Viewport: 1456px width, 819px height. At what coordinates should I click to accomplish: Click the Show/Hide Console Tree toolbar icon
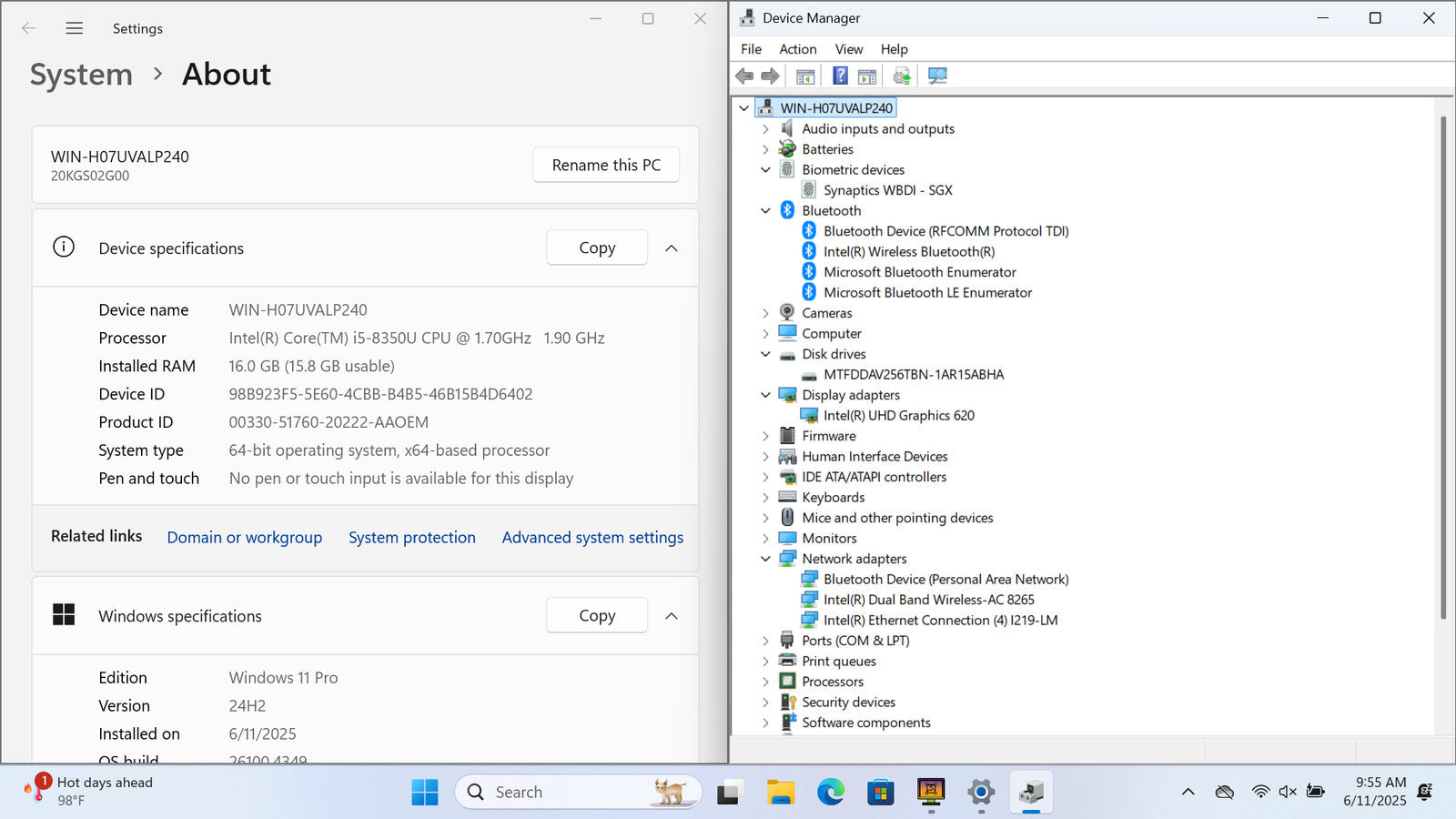pyautogui.click(x=805, y=76)
